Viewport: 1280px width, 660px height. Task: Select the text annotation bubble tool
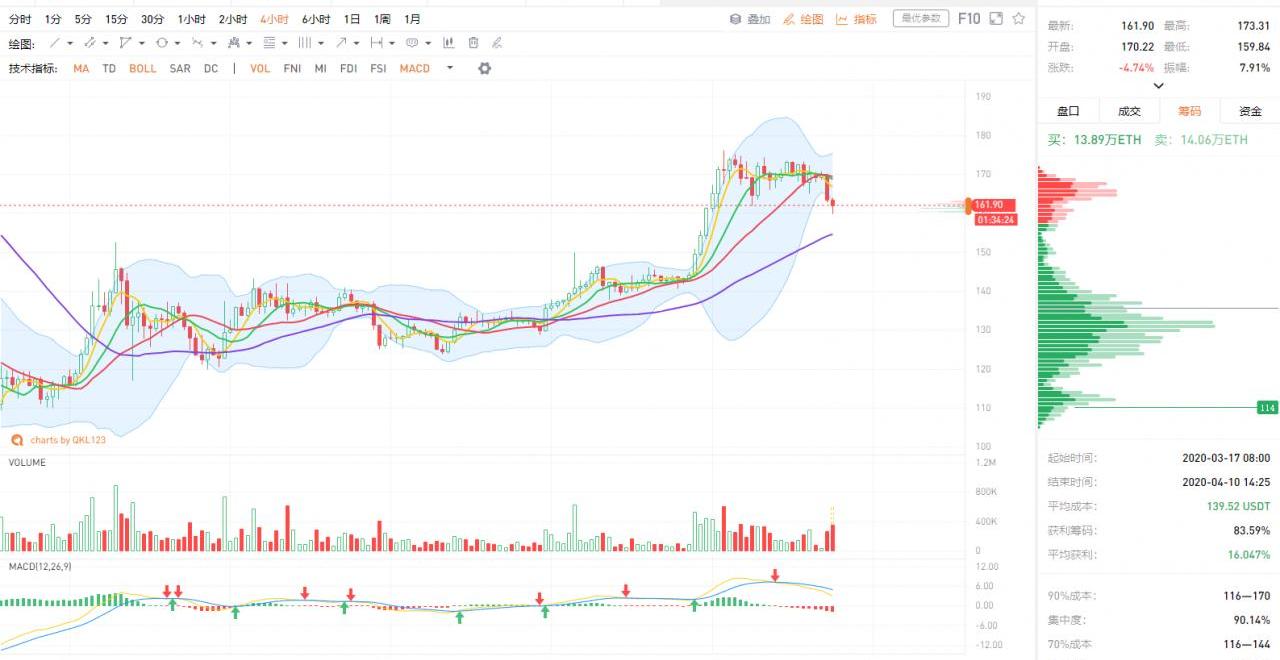coord(412,43)
